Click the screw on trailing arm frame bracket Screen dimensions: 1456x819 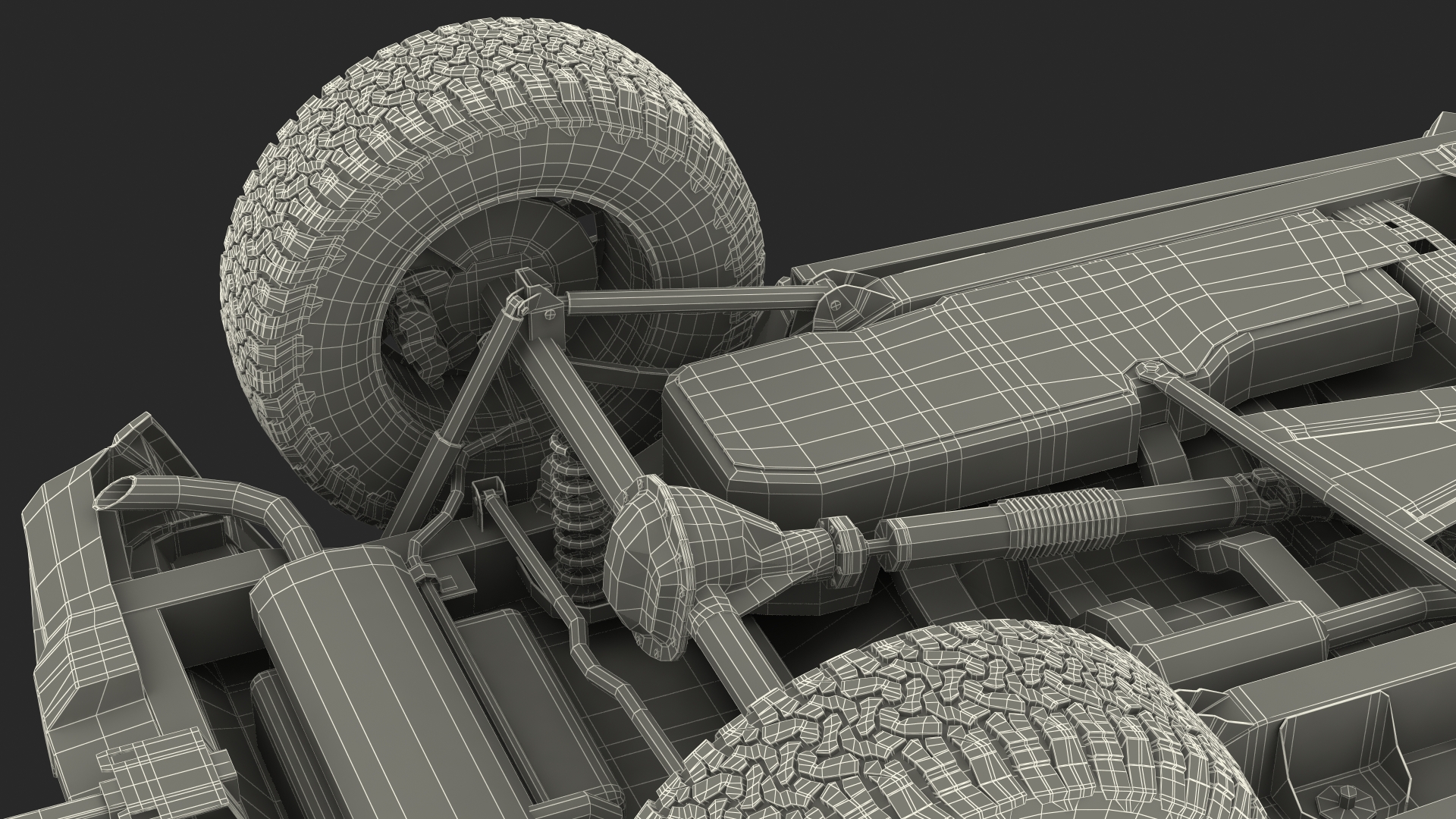click(834, 306)
